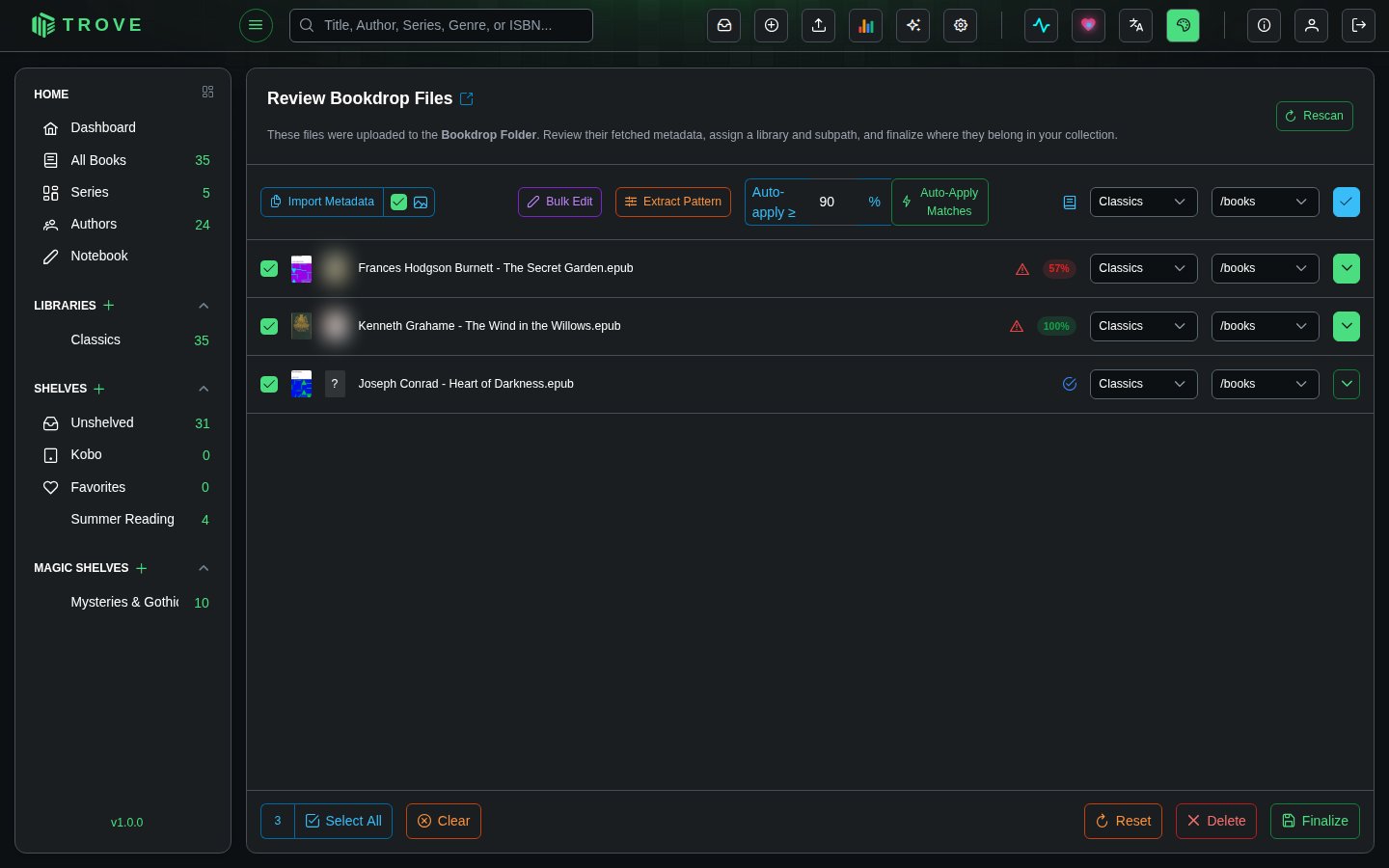Collapse the LIBRARIES section
The image size is (1389, 868).
(x=204, y=306)
